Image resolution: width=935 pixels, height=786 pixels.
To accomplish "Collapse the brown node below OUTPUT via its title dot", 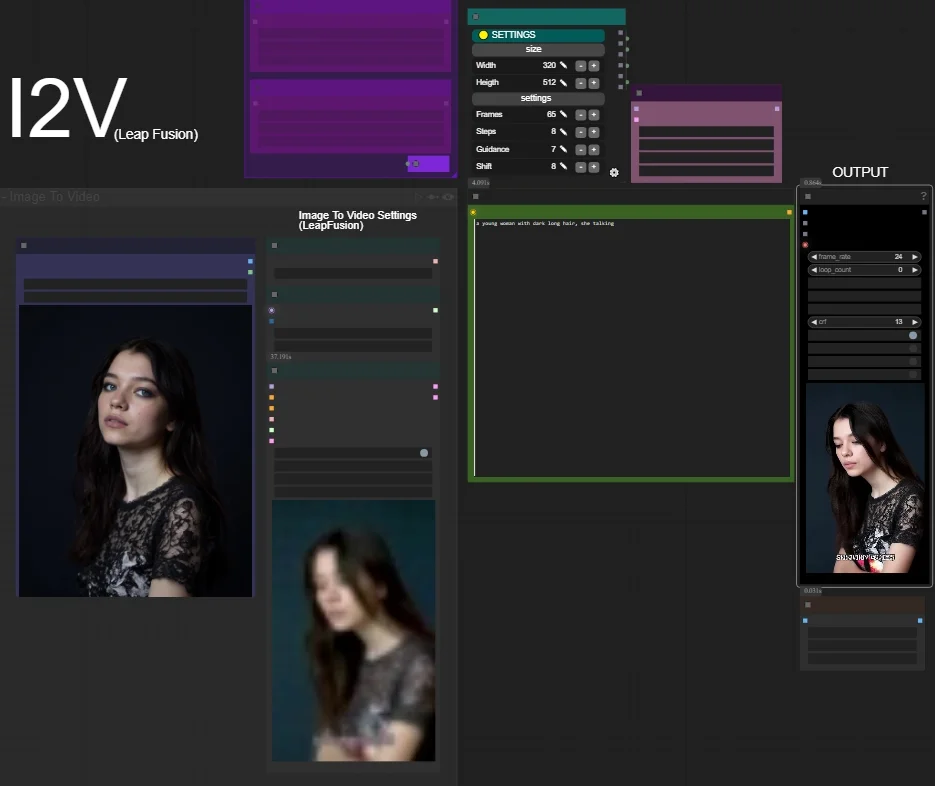I will [808, 605].
